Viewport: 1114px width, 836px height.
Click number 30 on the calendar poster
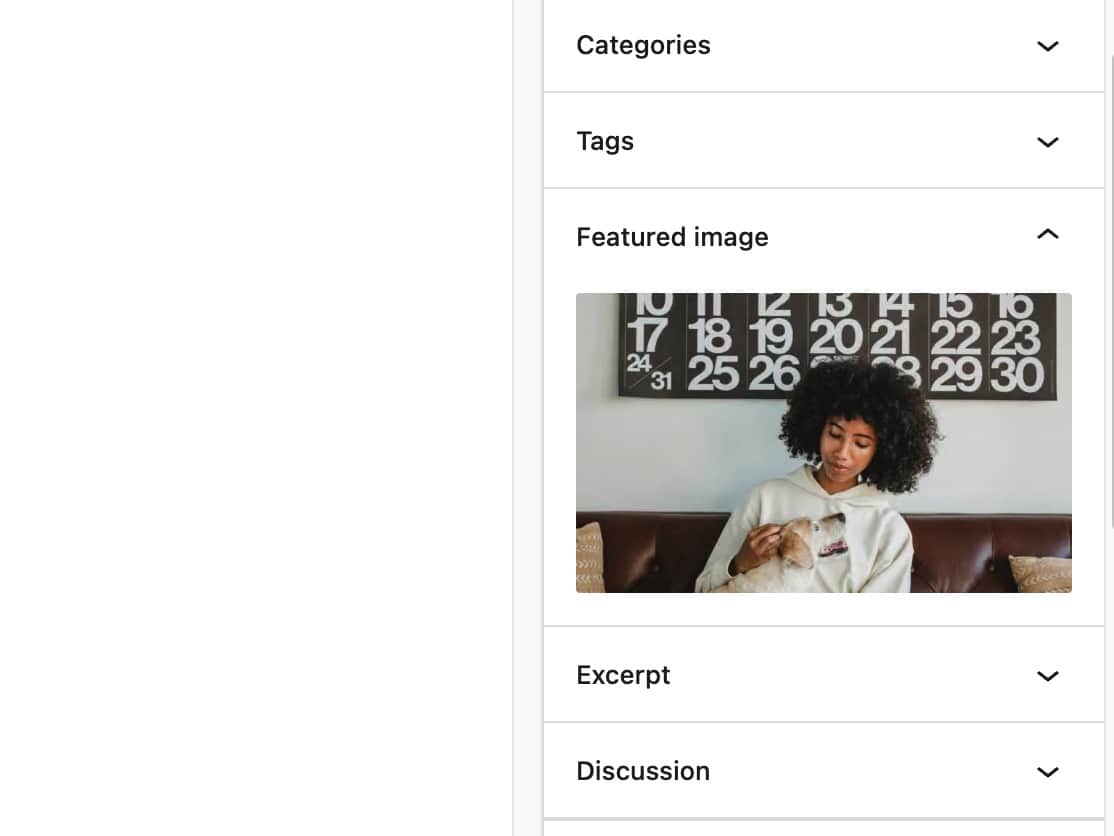[1016, 375]
